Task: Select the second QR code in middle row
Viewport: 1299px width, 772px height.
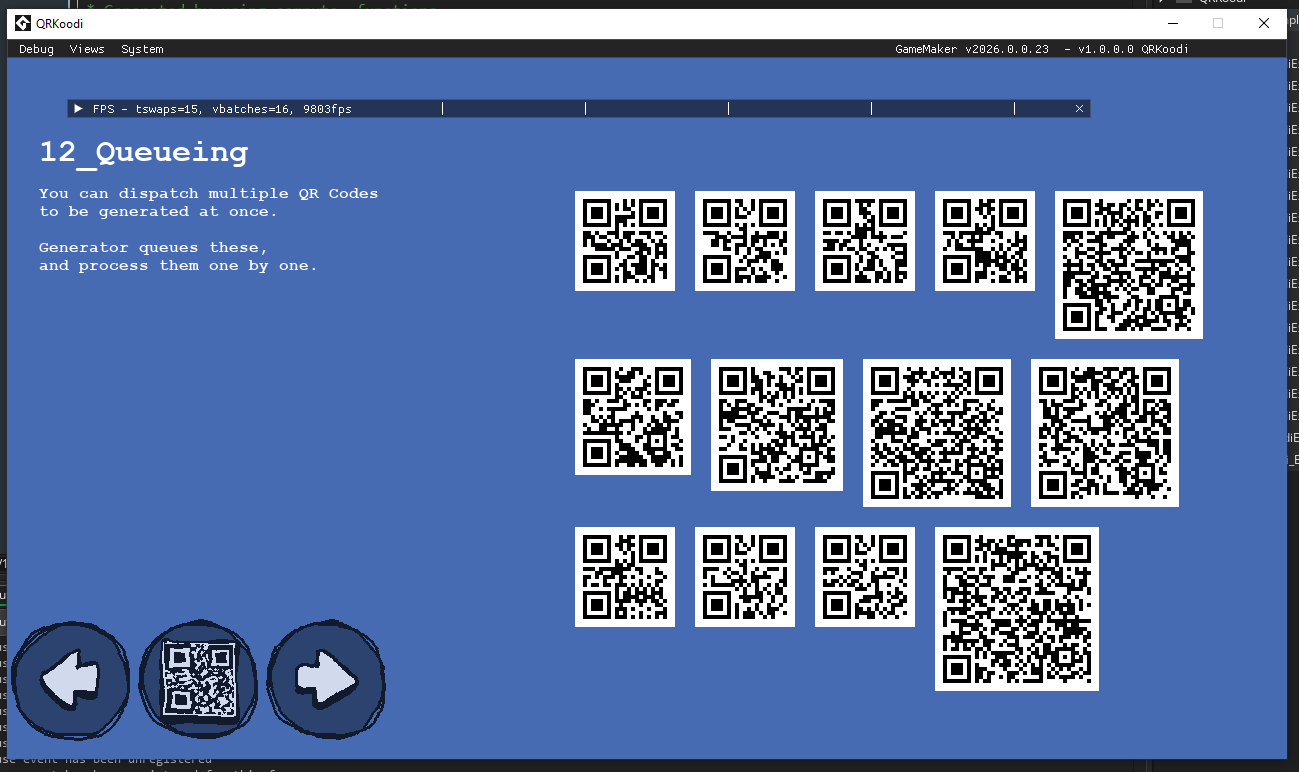Action: (x=777, y=425)
